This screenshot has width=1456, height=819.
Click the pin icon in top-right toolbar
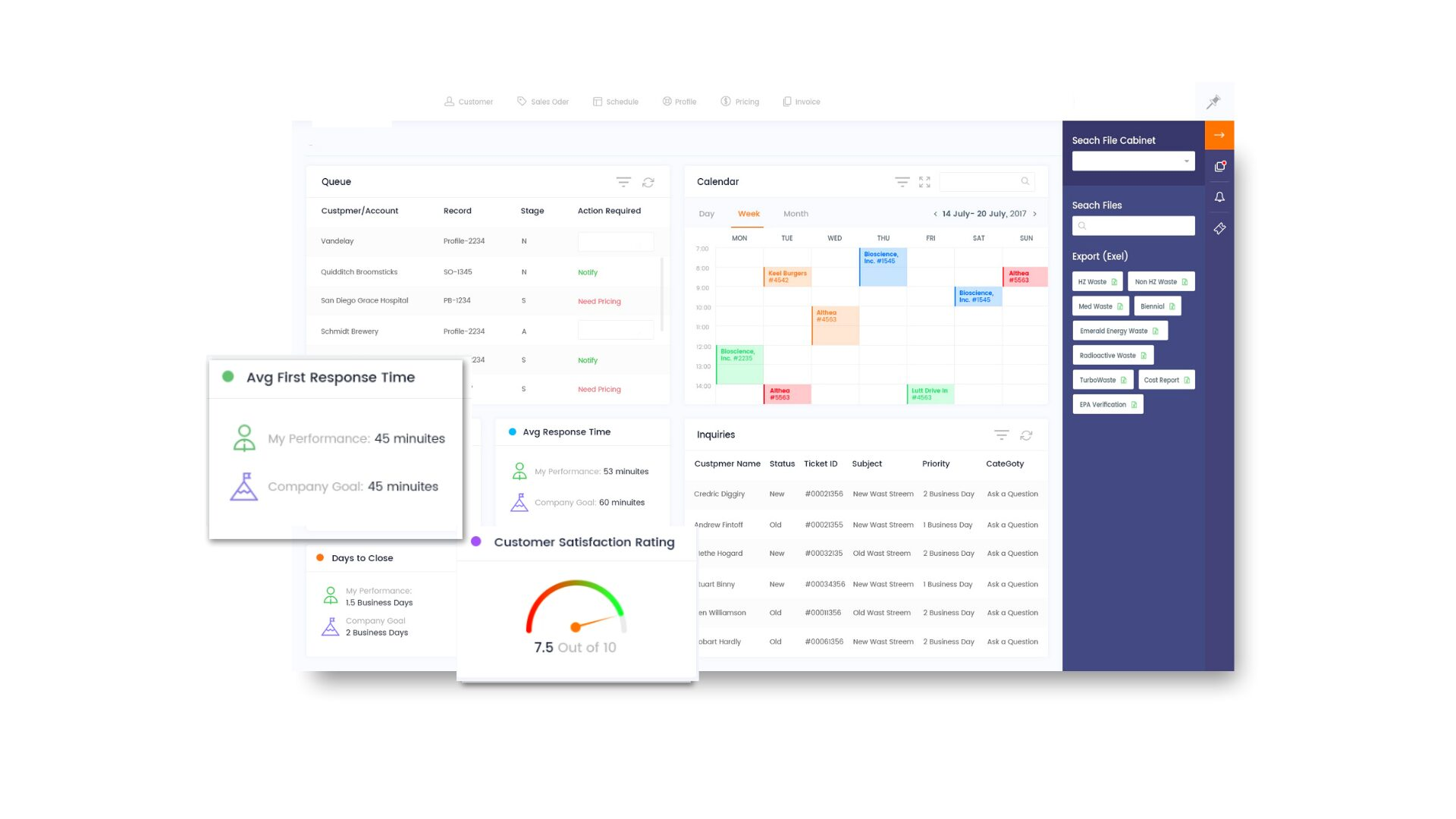(x=1214, y=100)
